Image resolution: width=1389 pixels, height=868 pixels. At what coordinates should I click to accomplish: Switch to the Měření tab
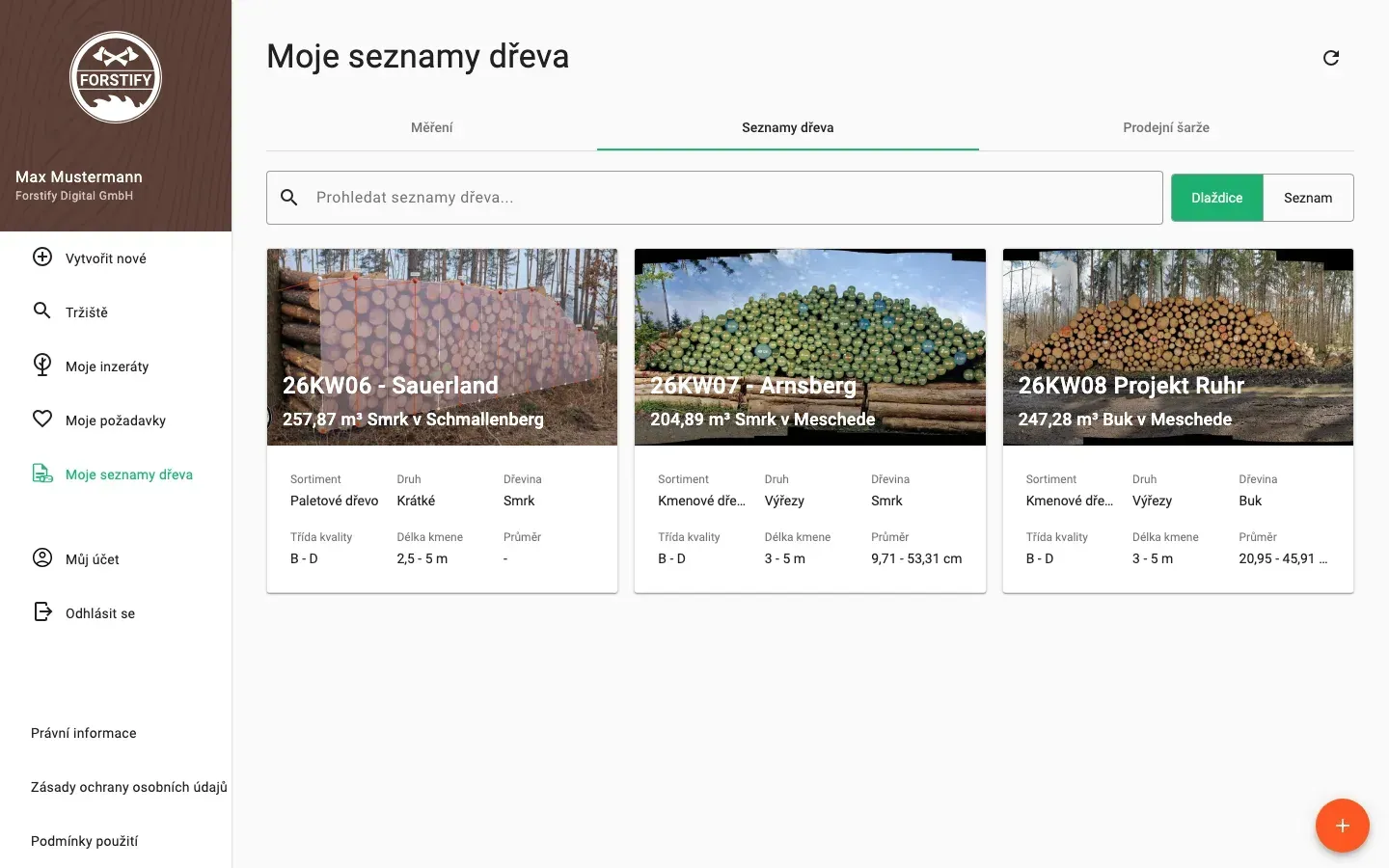(431, 127)
